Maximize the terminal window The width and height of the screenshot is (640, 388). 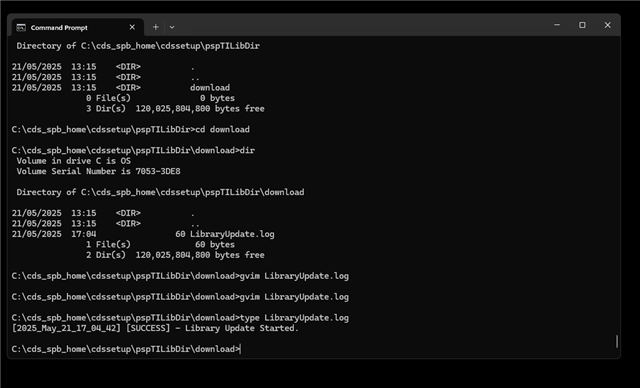point(582,25)
